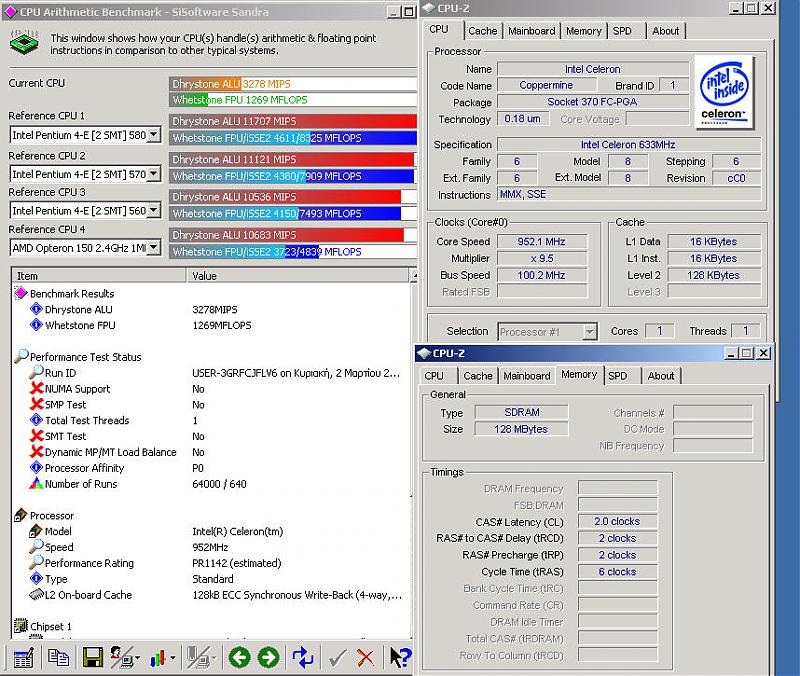Click the front CPU-Z title bar icon

click(424, 353)
